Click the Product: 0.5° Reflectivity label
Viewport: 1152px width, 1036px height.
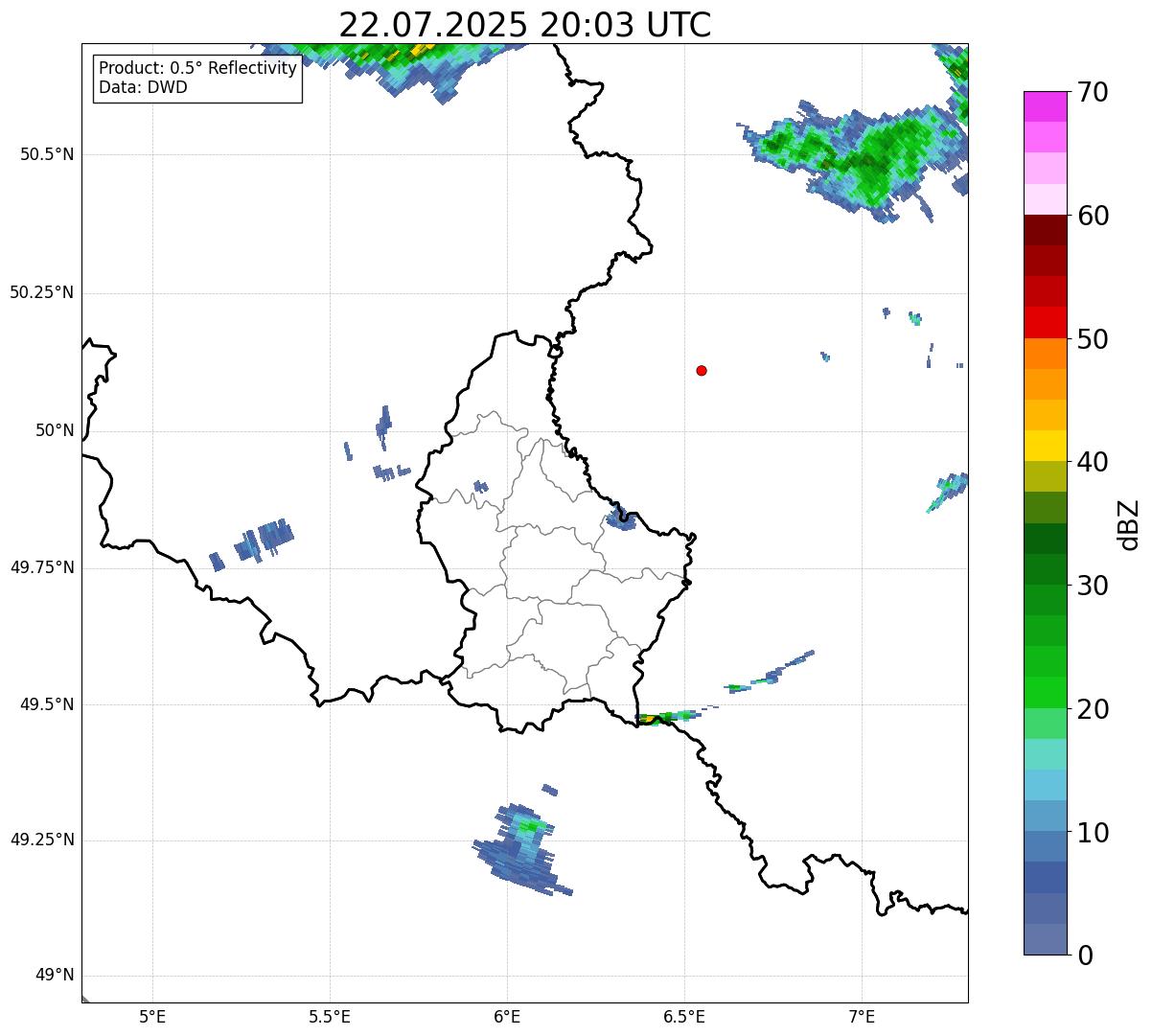[198, 69]
